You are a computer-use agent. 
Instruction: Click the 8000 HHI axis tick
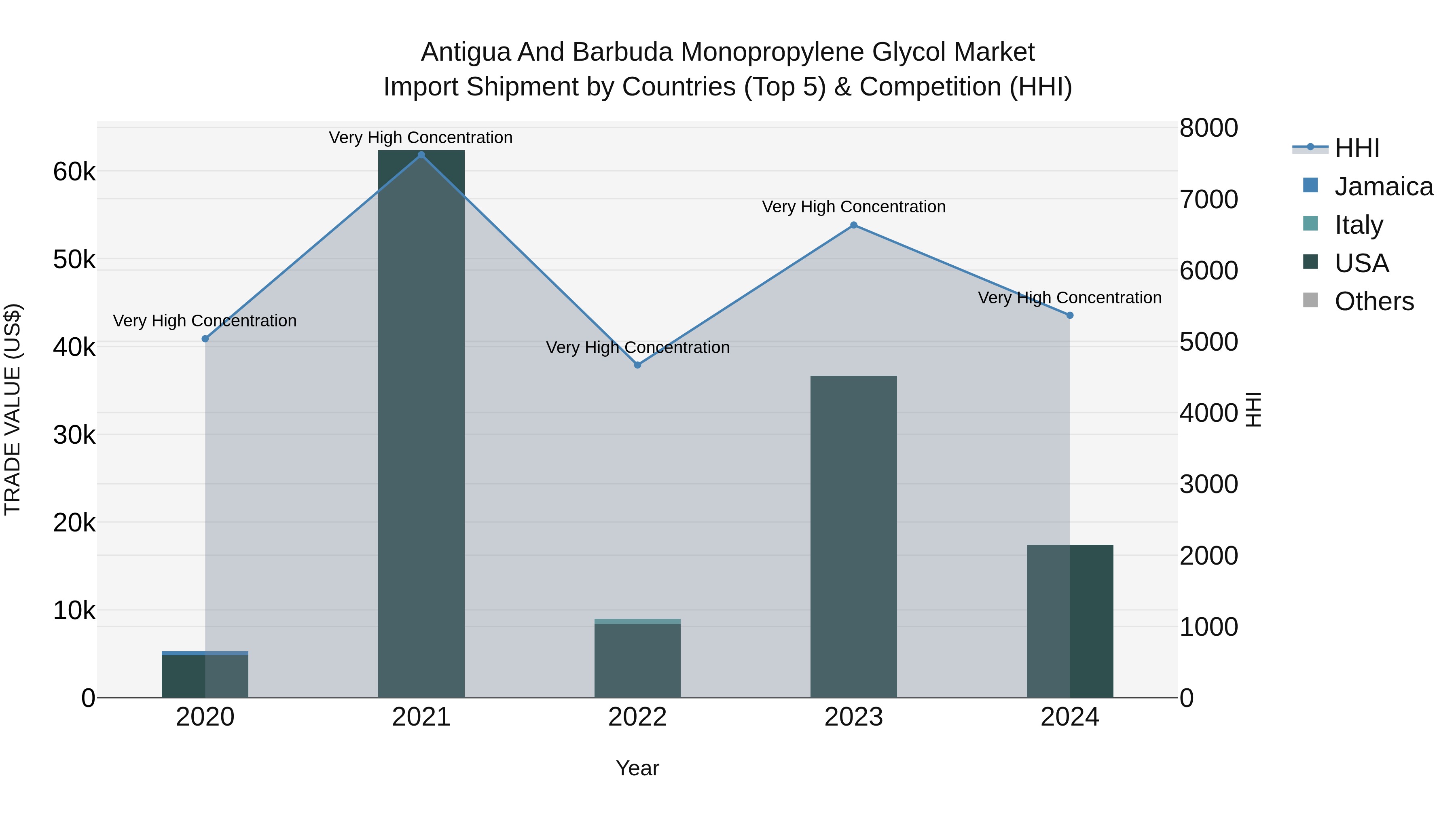coord(1208,128)
